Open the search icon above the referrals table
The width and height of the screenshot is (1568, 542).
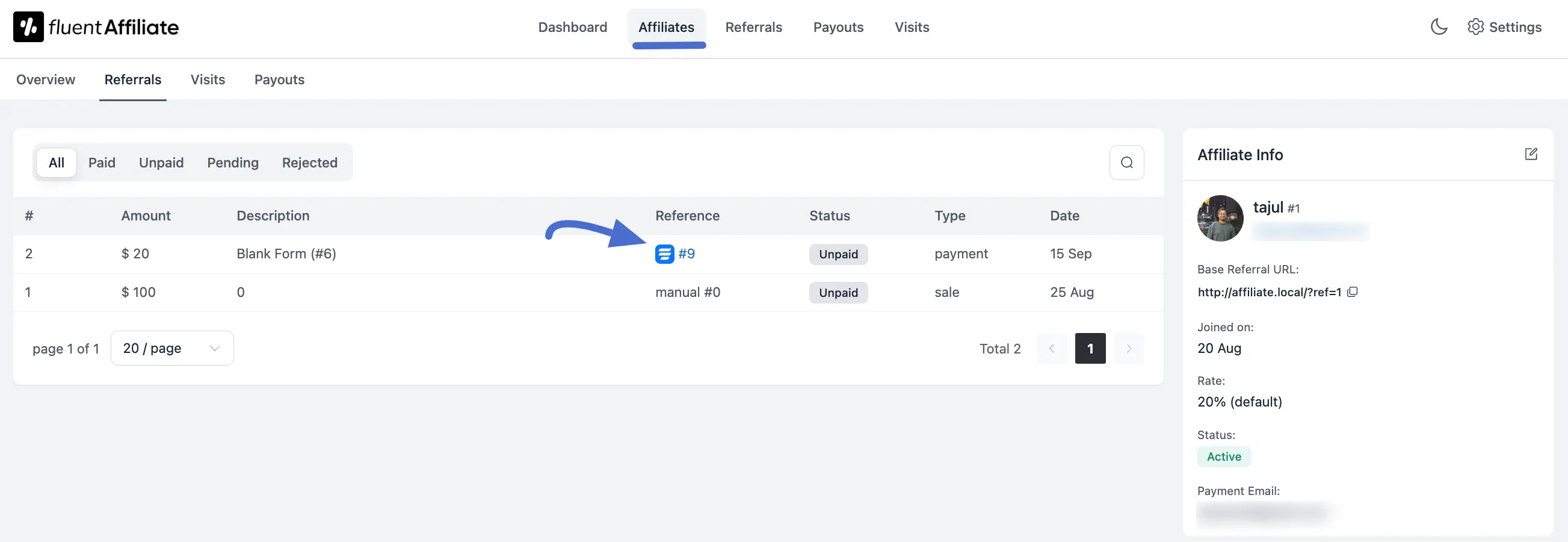click(x=1126, y=162)
